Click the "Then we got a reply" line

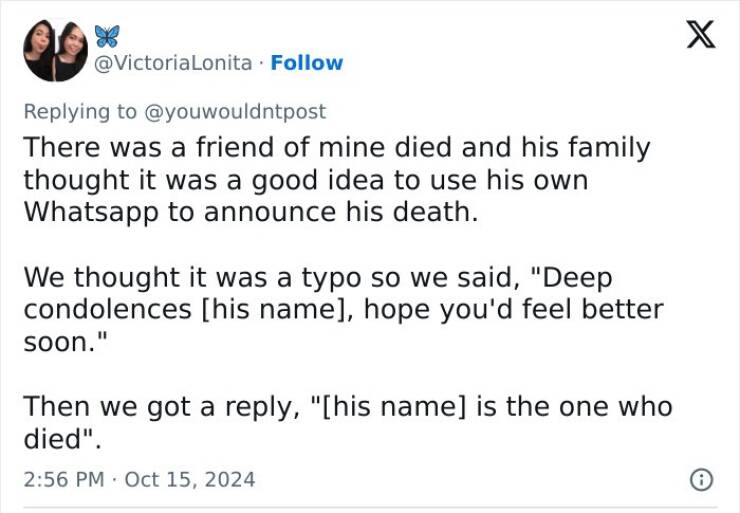[348, 407]
